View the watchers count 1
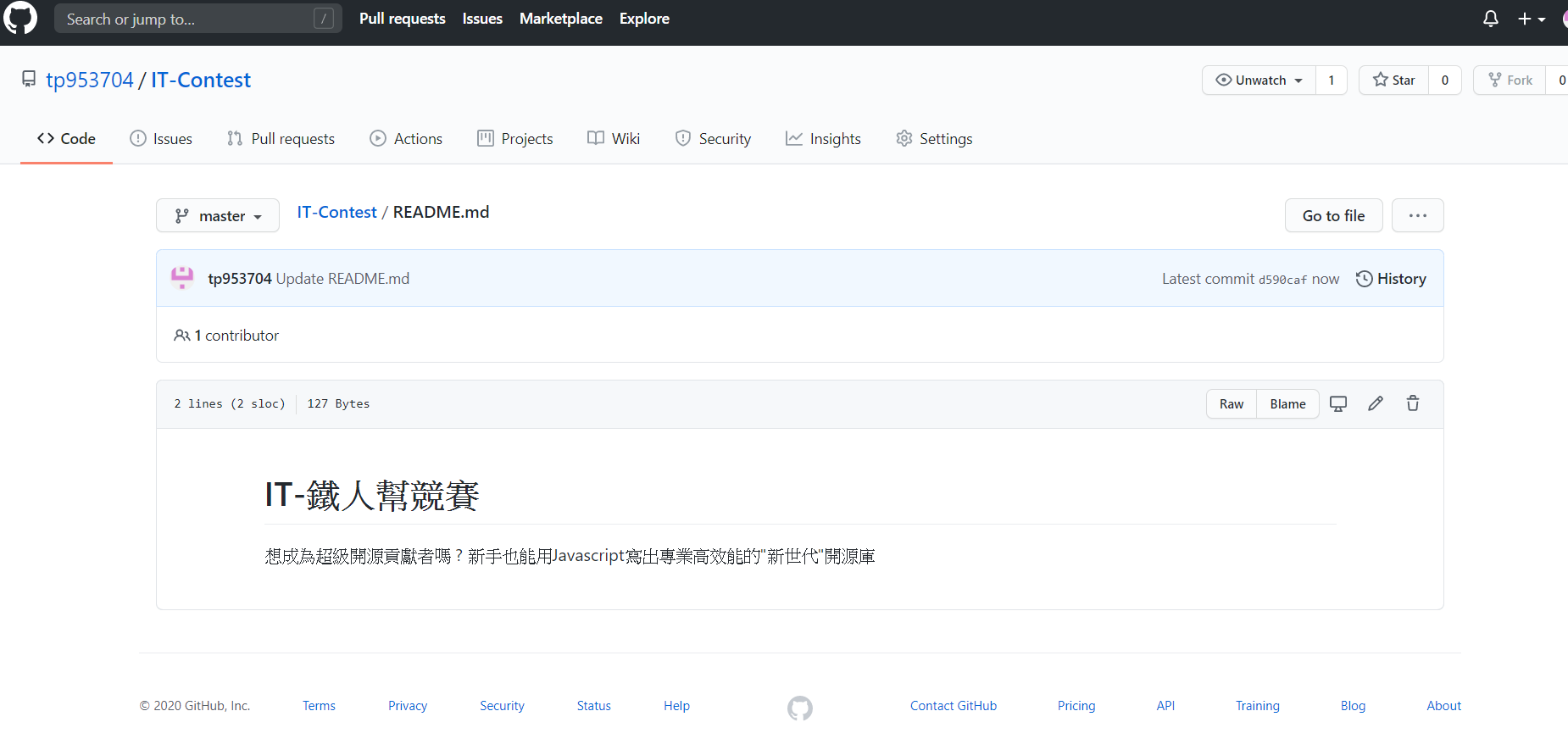Screen dimensions: 1568x750 1332,80
